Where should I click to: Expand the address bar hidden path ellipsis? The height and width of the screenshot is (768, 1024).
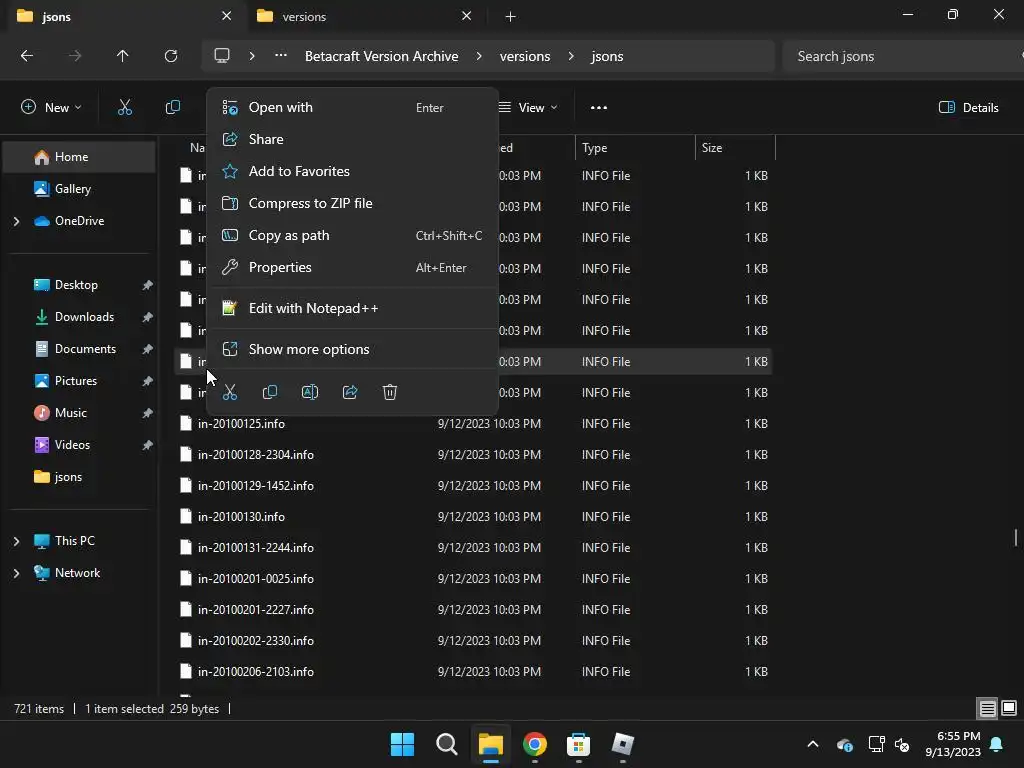[x=281, y=56]
